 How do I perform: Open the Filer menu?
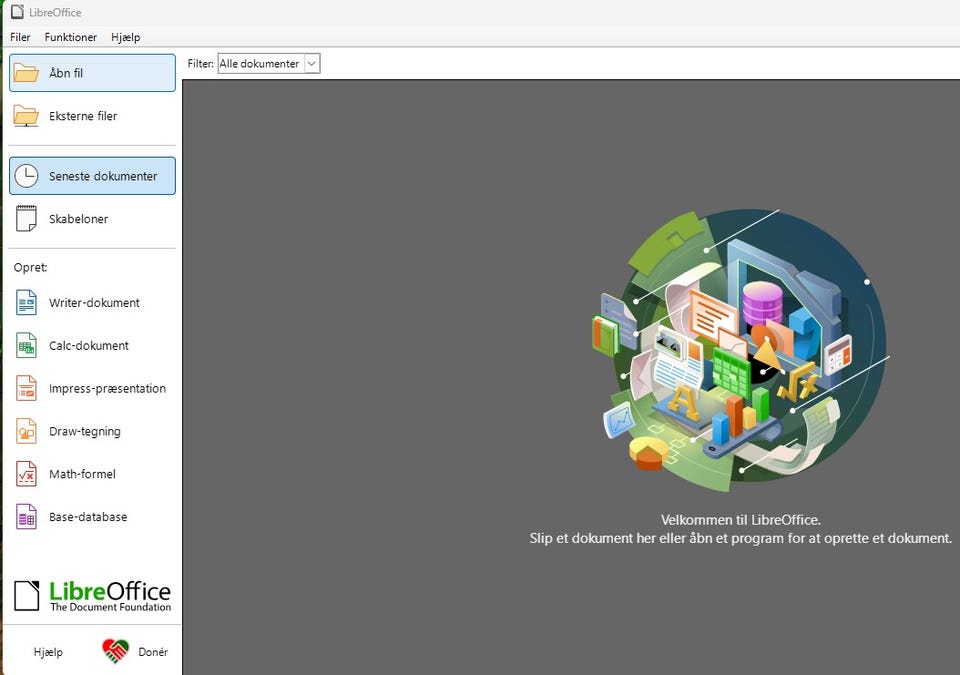coord(20,37)
